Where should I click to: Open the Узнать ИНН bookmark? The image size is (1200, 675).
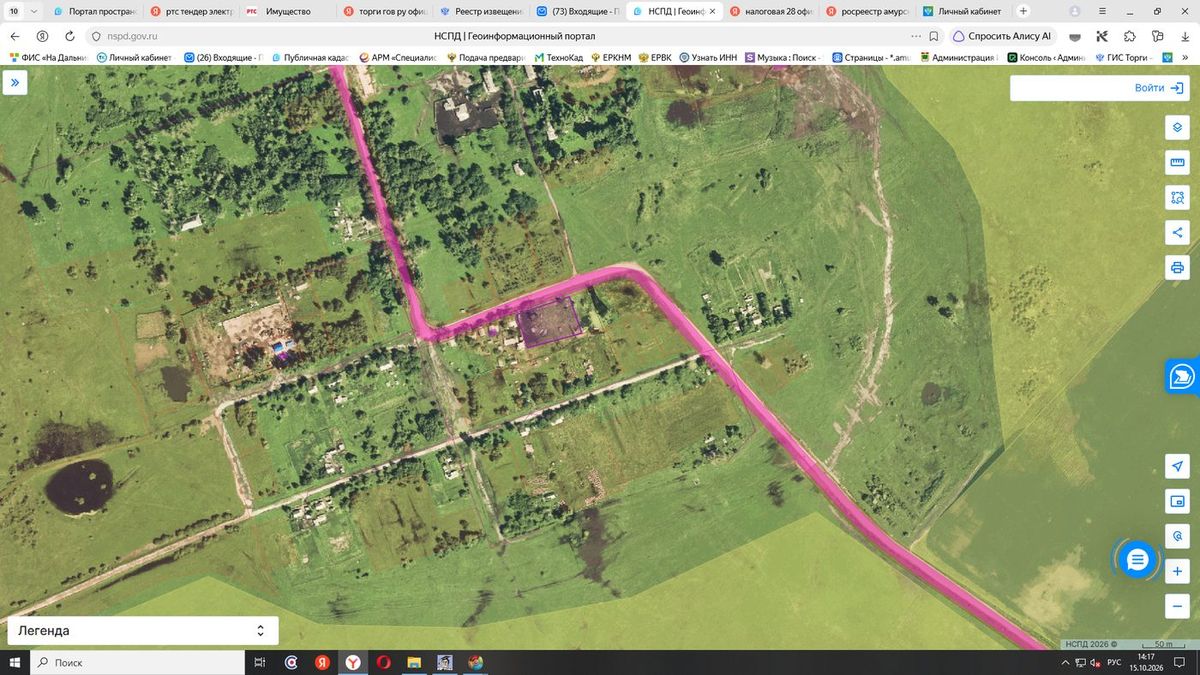[x=707, y=58]
